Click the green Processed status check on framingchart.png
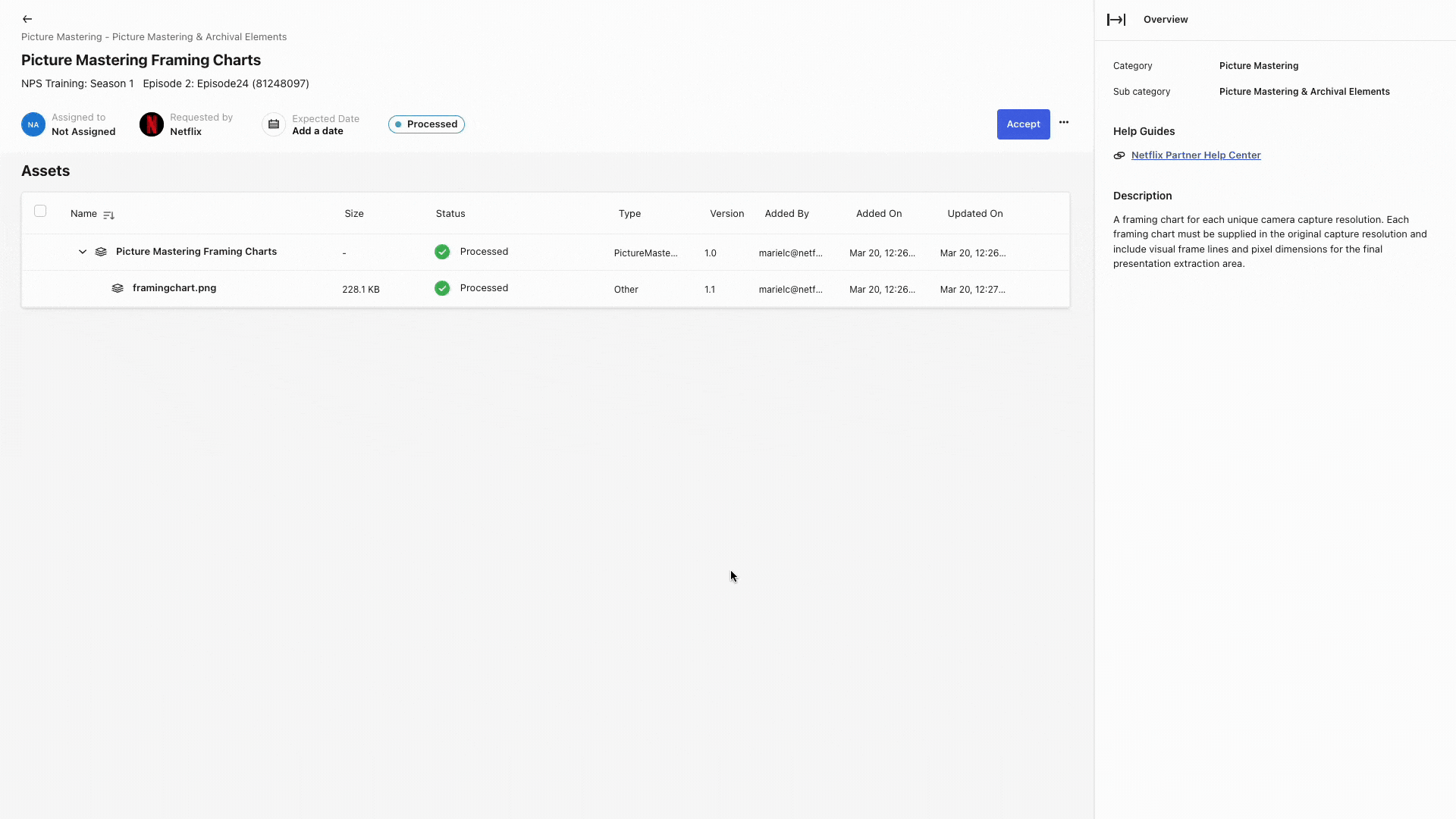Image resolution: width=1456 pixels, height=819 pixels. [442, 288]
